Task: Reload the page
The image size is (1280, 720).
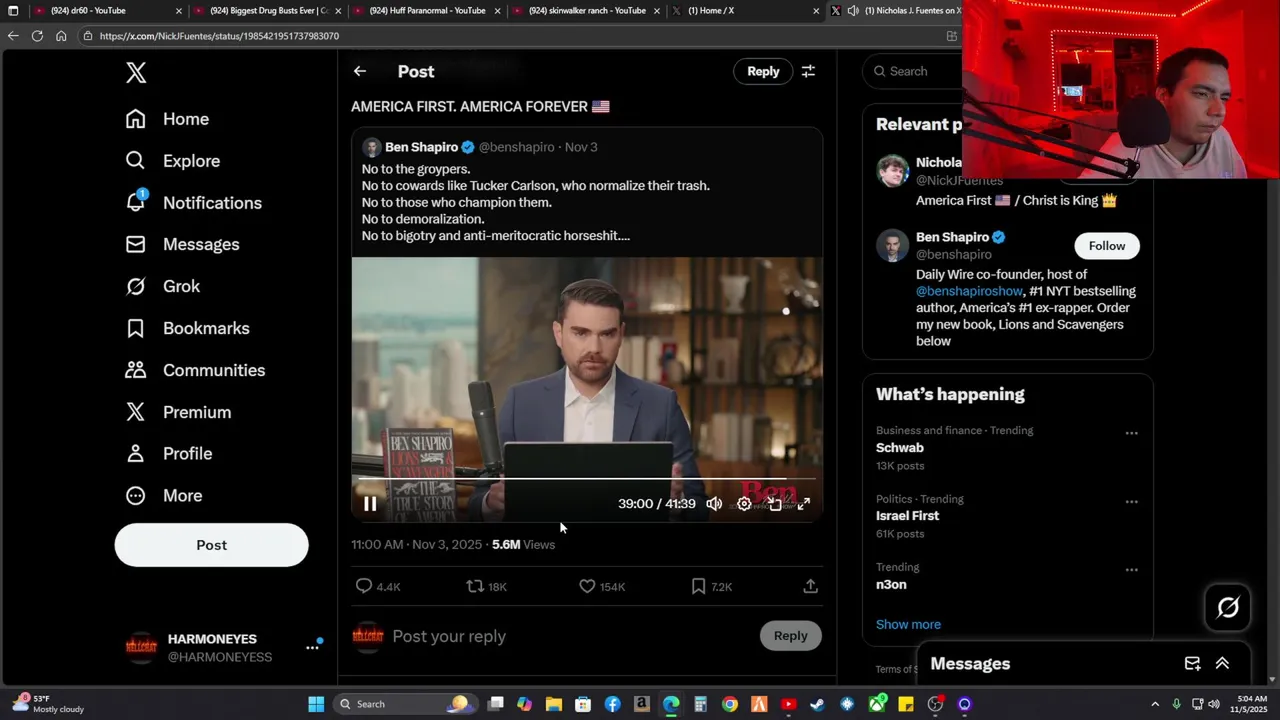Action: tap(37, 36)
